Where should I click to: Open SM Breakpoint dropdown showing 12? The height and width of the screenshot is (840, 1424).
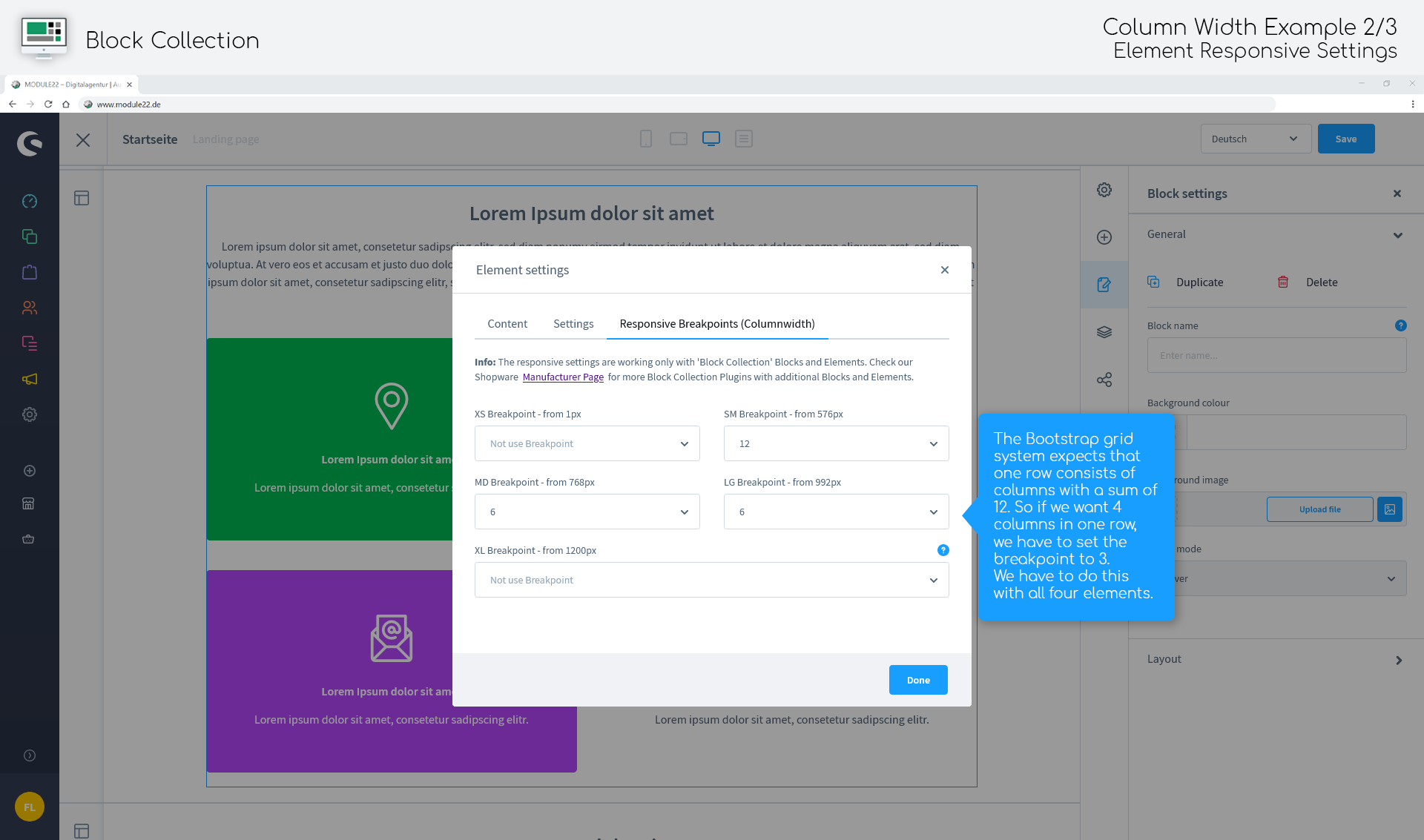coord(837,443)
